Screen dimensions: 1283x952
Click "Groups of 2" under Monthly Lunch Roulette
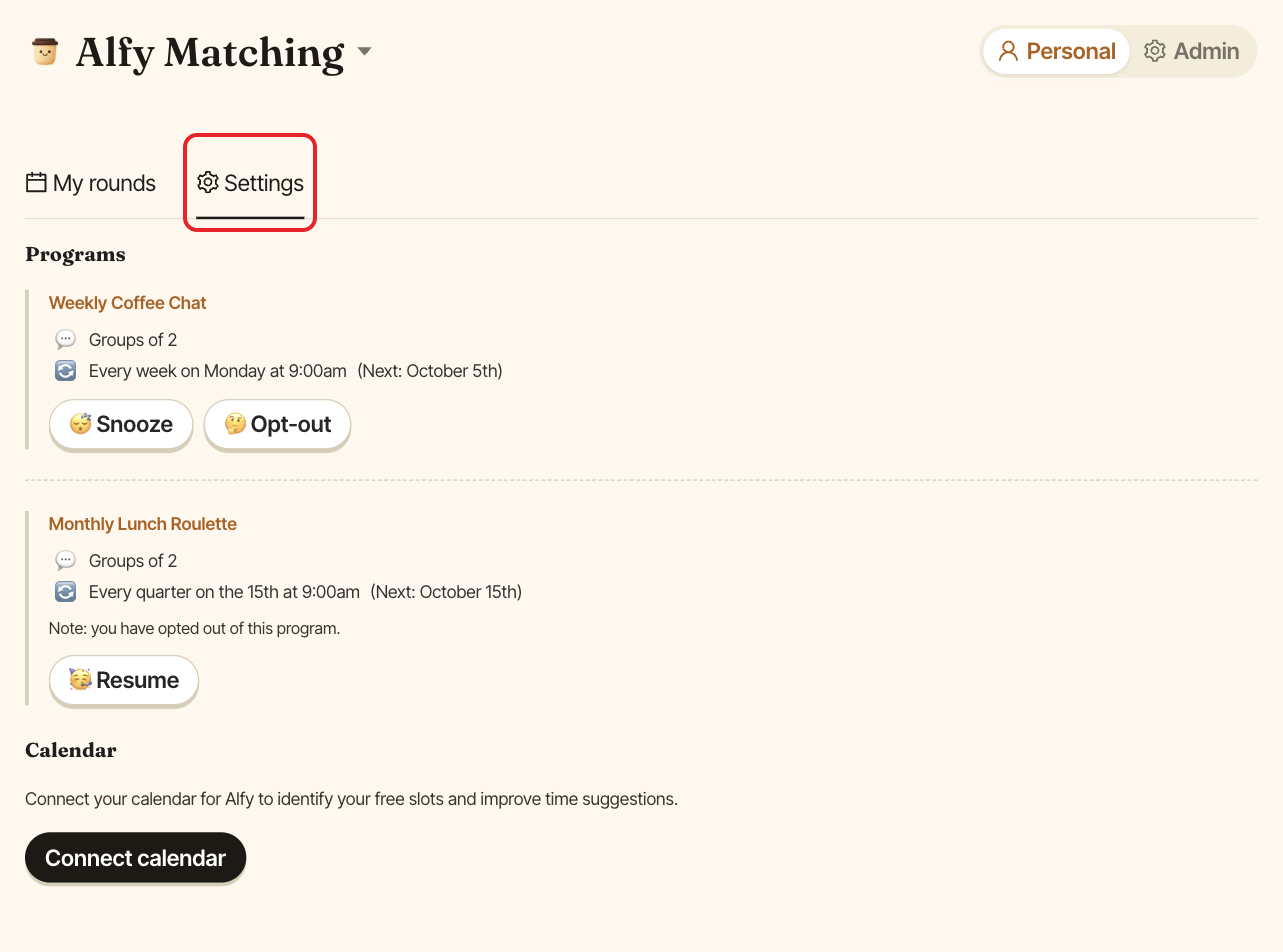pos(133,561)
